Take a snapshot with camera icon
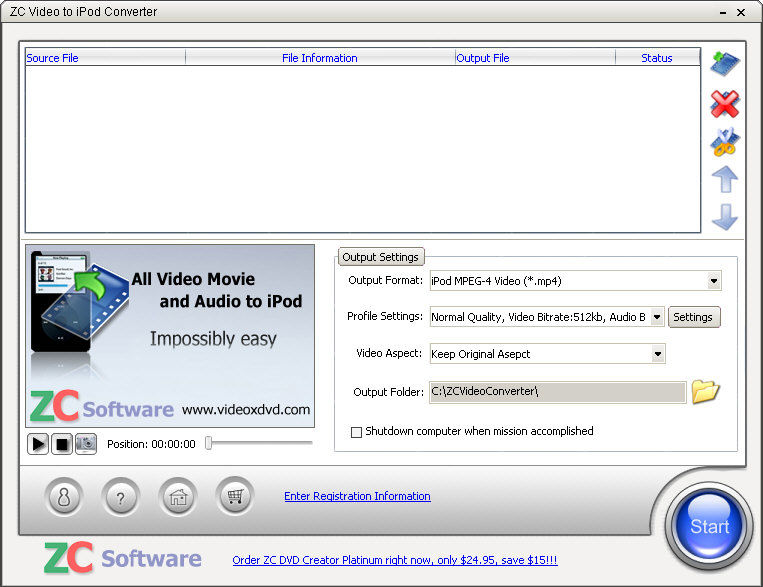 (86, 444)
